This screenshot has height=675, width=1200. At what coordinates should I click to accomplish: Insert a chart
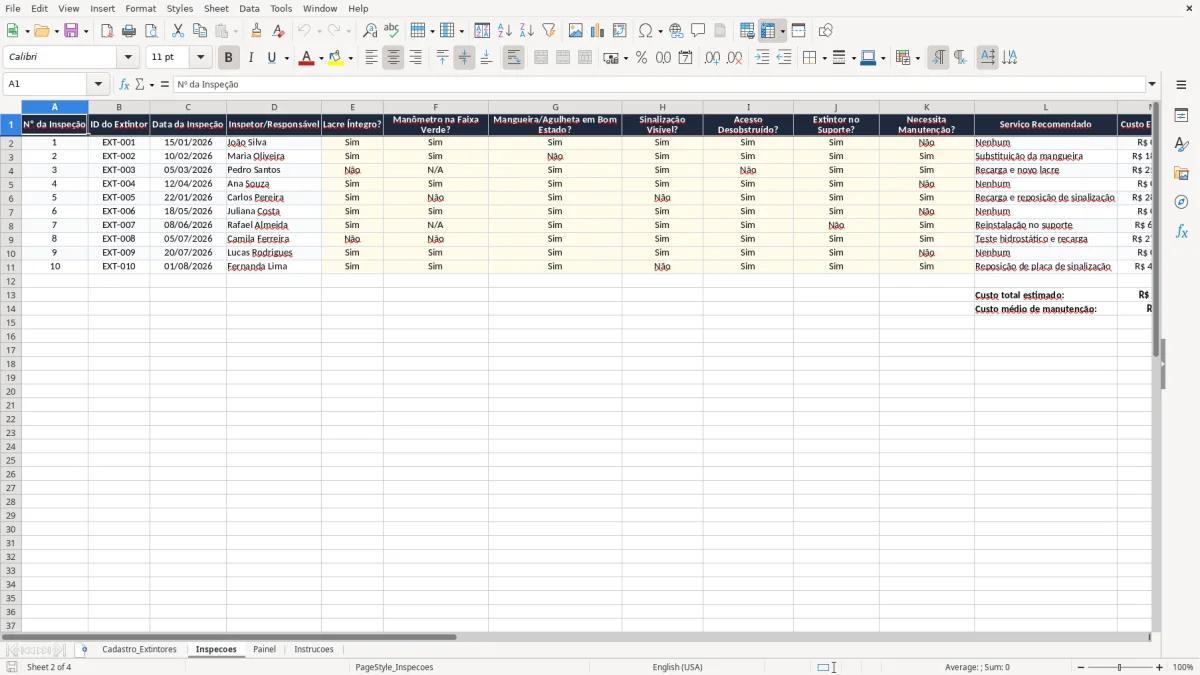(598, 31)
